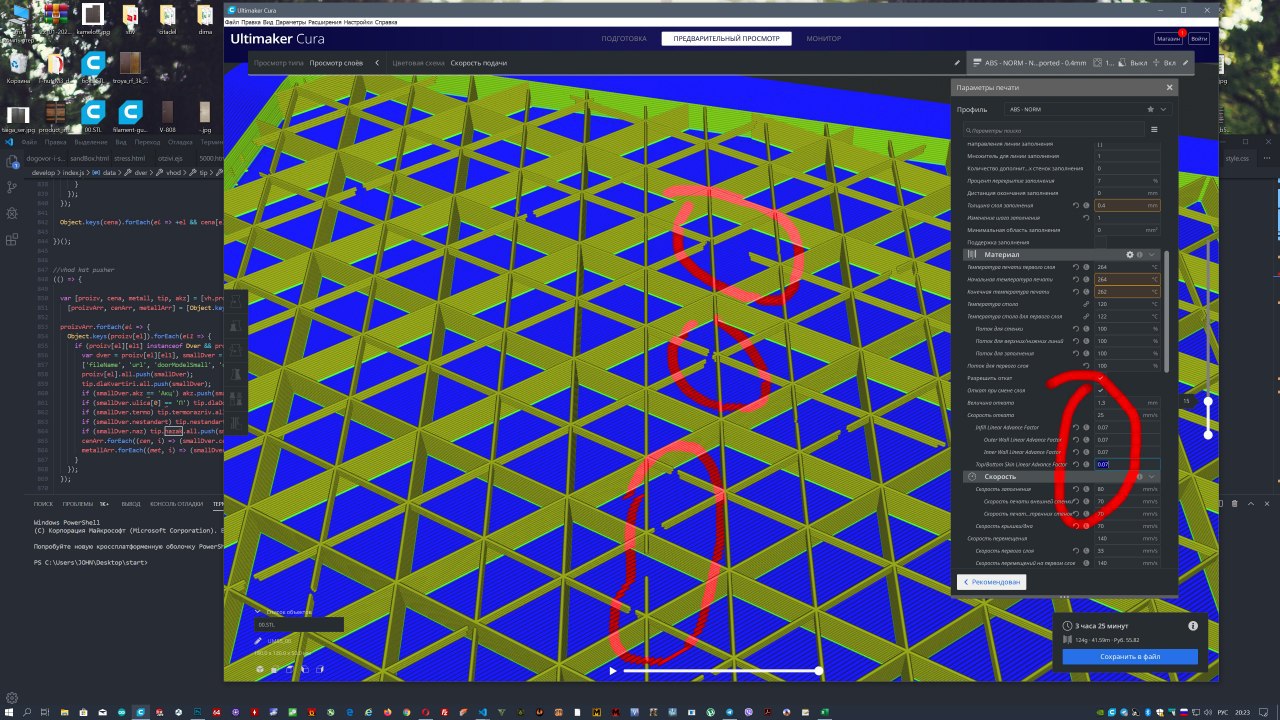Collapse the Скорость section chevron
This screenshot has height=720, width=1280.
click(1152, 477)
